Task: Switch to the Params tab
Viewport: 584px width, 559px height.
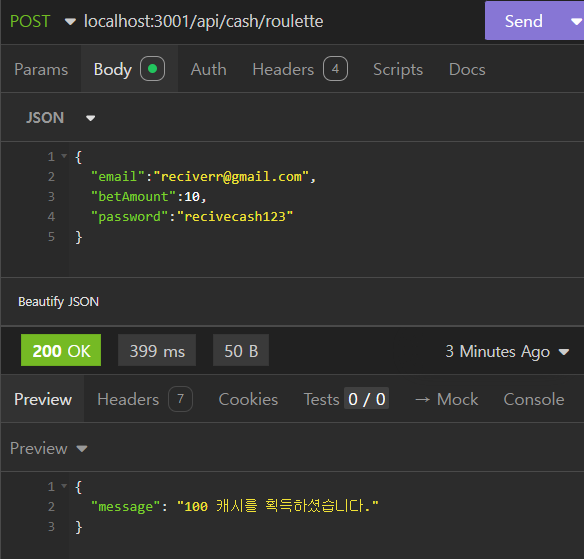Action: click(41, 69)
